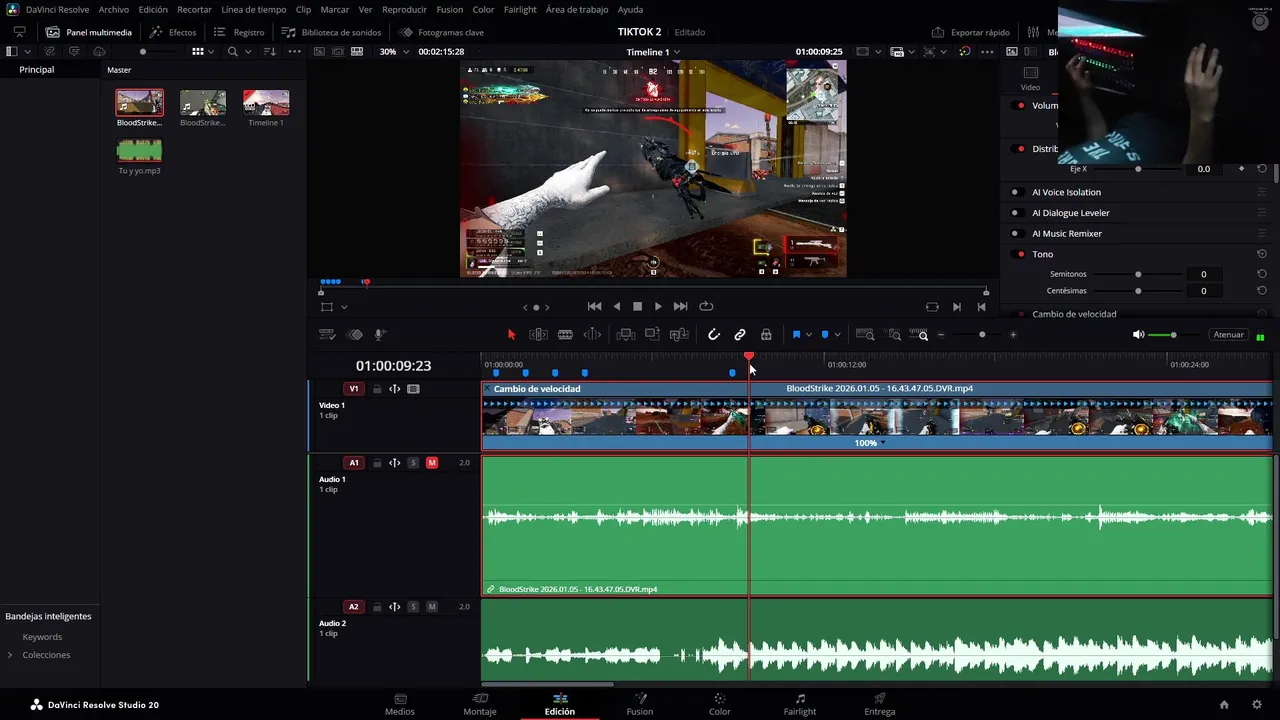Select the arrow Selection mode tool
The image size is (1280, 720).
click(511, 335)
